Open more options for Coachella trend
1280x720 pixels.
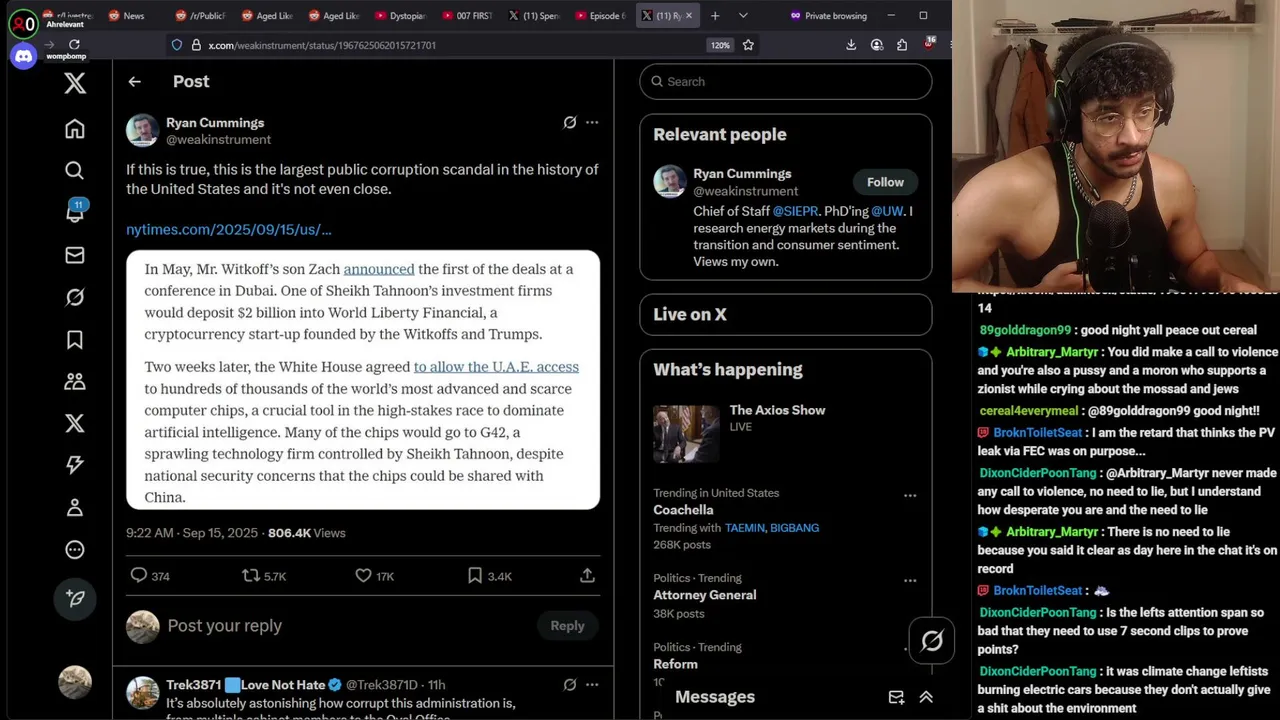pos(910,495)
